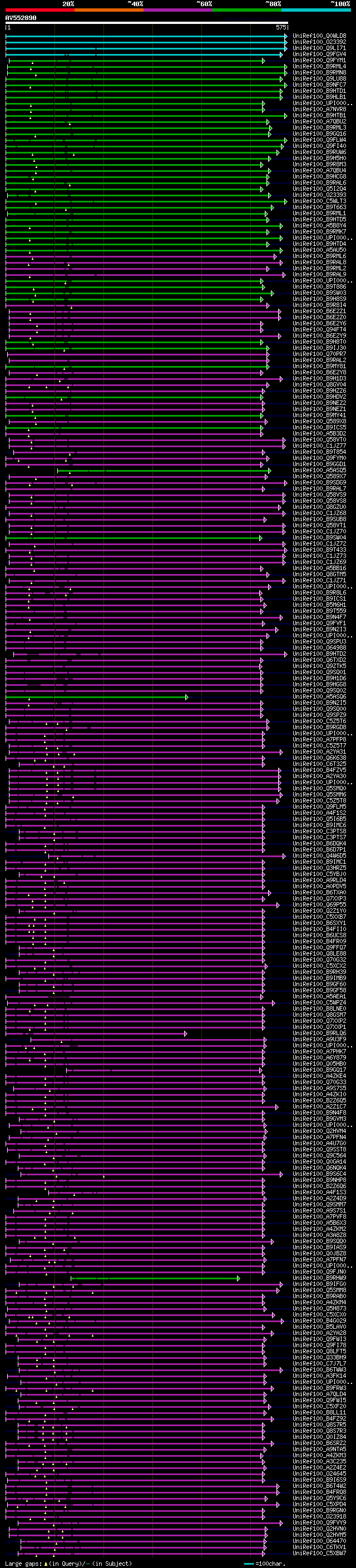Click the cyan alignment bar of Q0WLD8
Screen dimensions: 356x1568
pyautogui.click(x=147, y=36)
